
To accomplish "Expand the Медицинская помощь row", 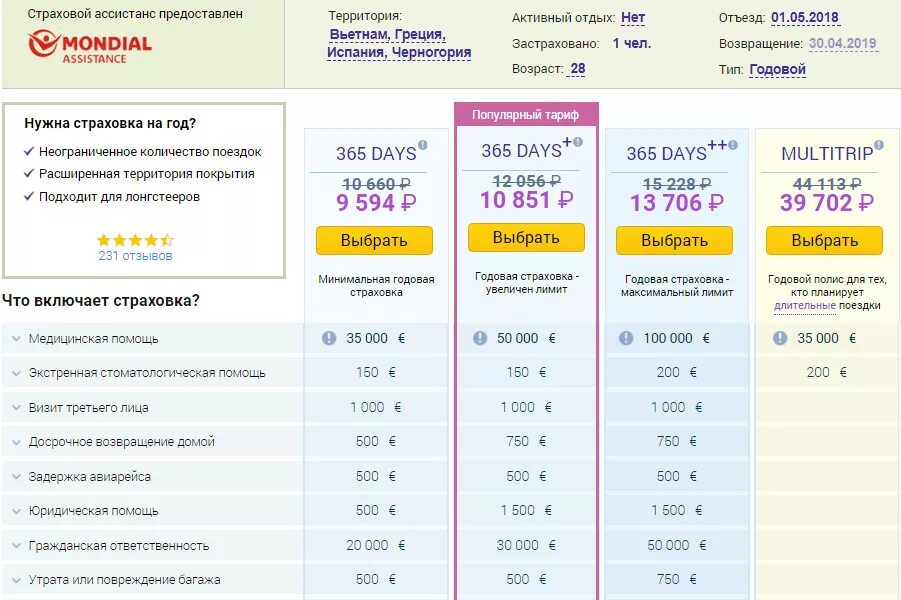I will tap(17, 339).
